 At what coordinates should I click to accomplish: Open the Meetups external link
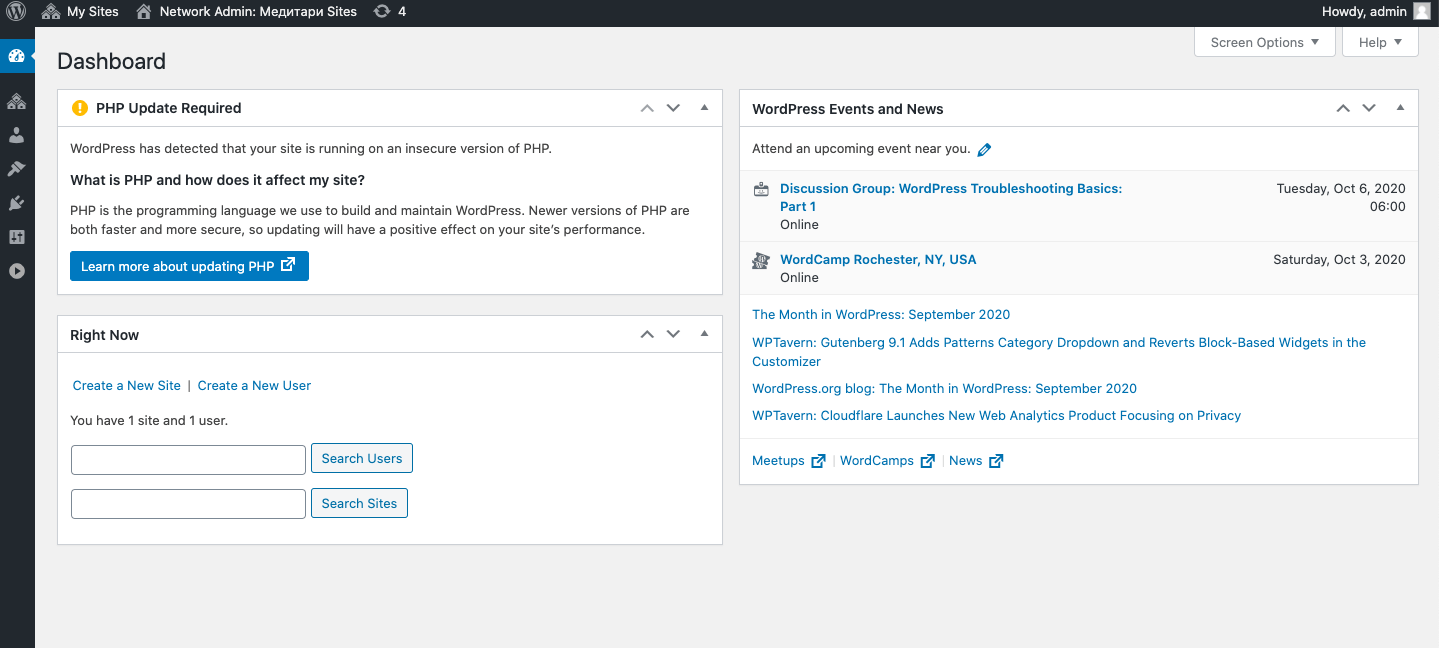789,461
